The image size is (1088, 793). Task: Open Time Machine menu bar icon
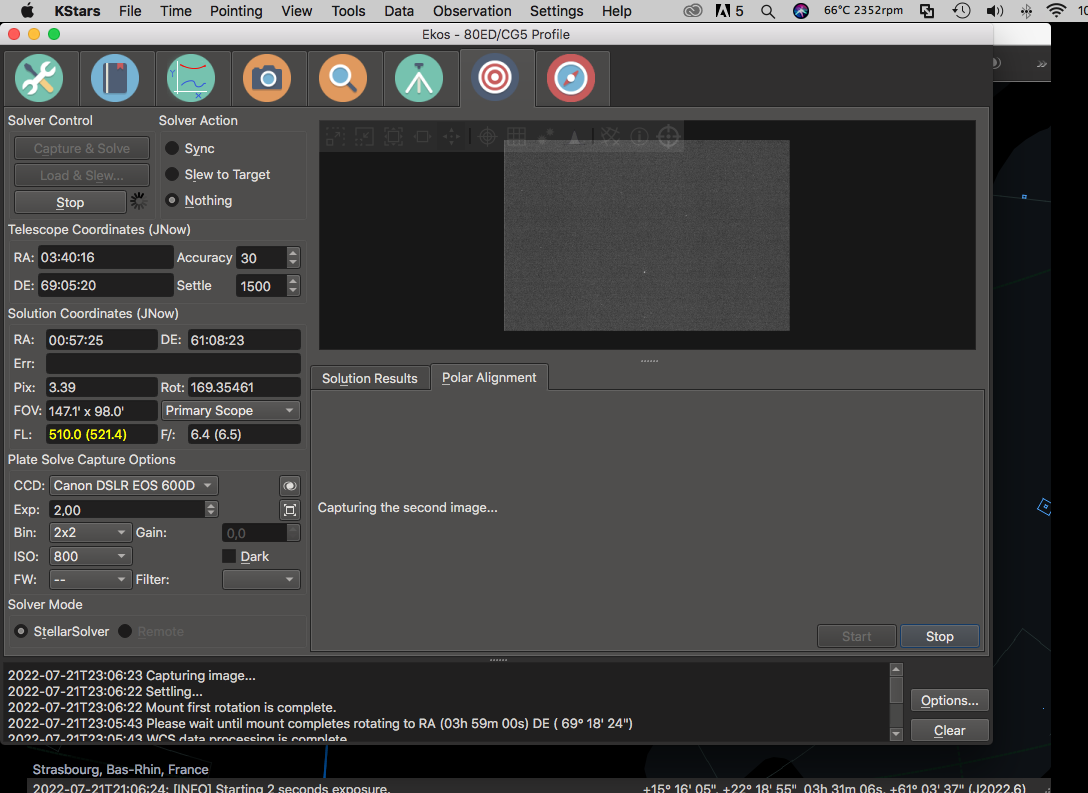pos(961,11)
